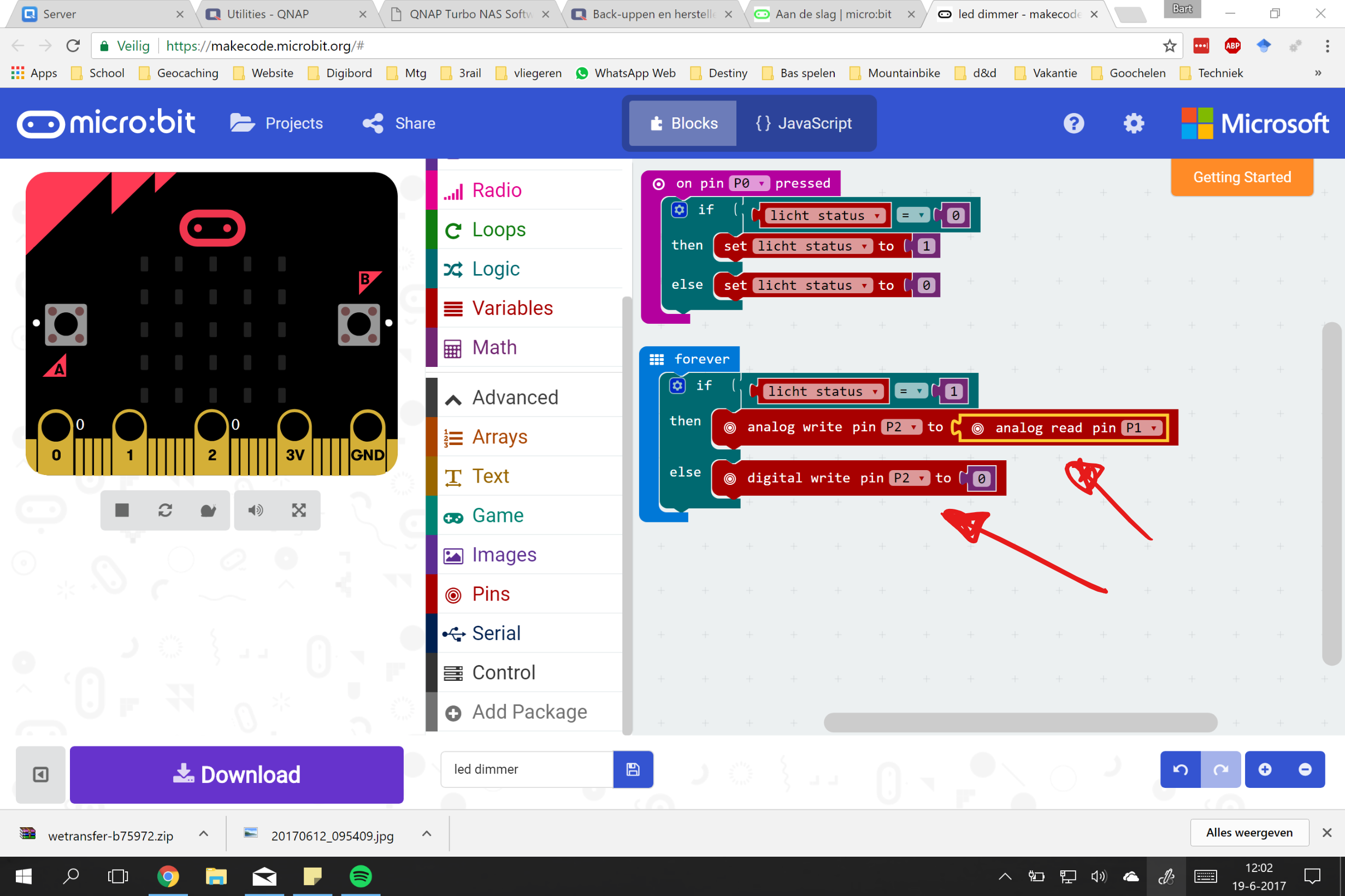
Task: Open P1 dropdown in analog read block
Action: (1141, 428)
